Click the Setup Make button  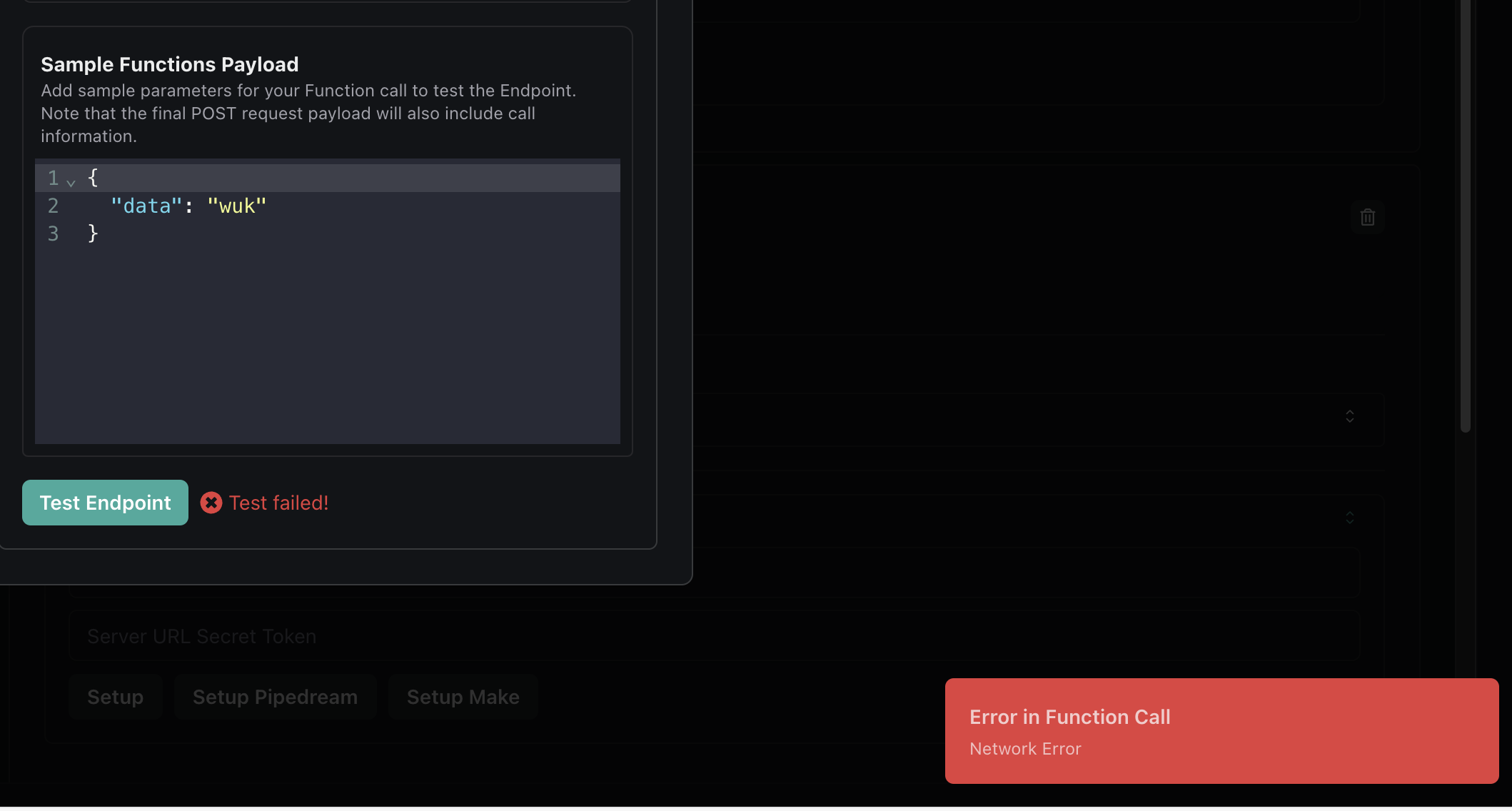(x=463, y=696)
